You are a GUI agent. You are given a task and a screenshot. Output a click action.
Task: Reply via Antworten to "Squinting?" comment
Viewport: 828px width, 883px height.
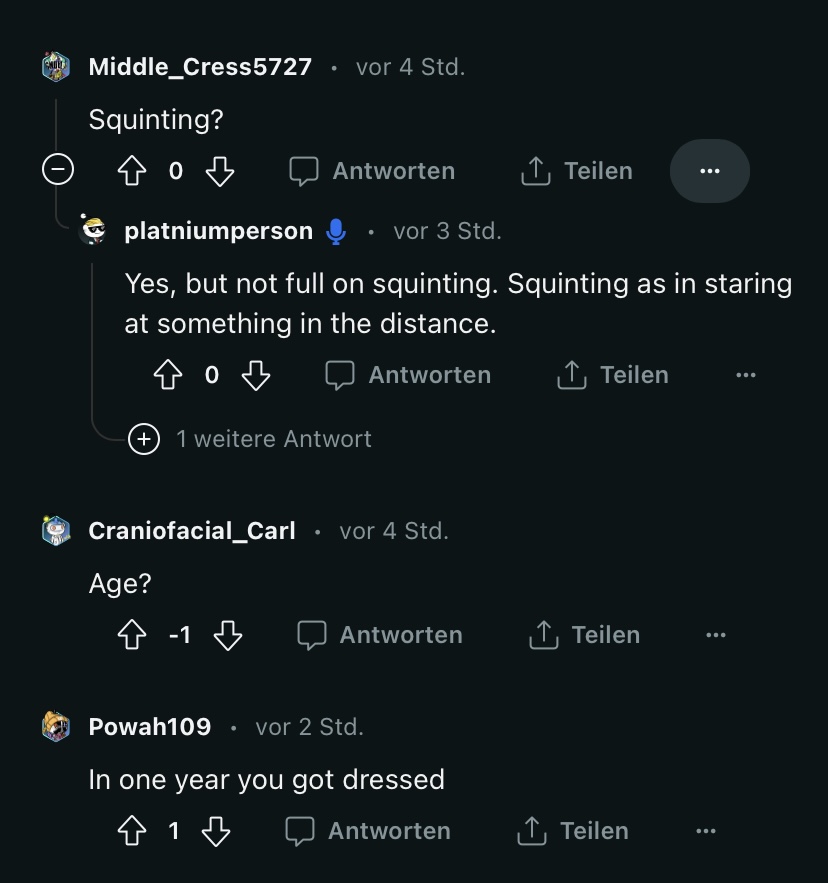tap(372, 171)
